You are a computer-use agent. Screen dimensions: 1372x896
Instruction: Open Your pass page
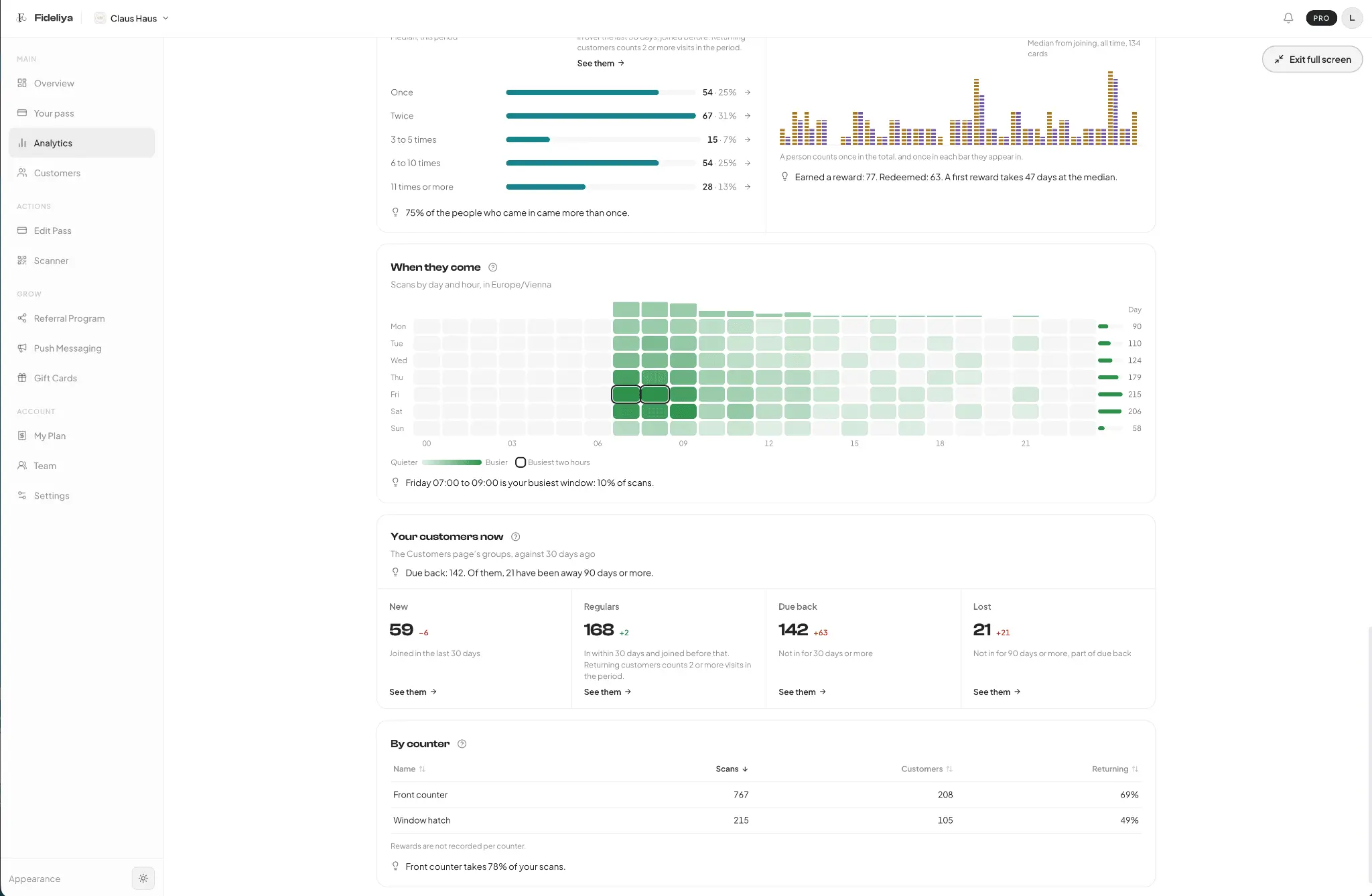[82, 113]
